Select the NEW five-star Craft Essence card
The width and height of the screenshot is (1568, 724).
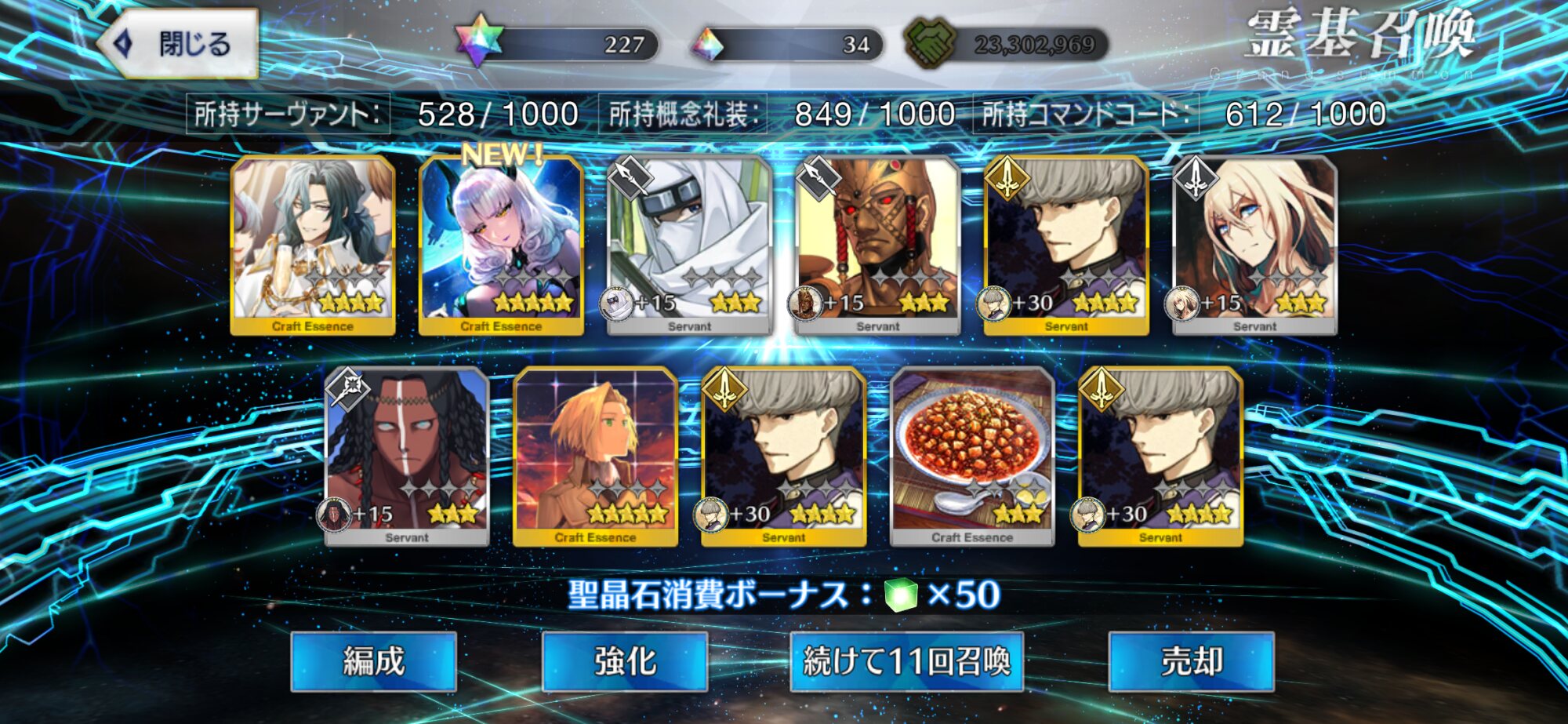pos(501,246)
